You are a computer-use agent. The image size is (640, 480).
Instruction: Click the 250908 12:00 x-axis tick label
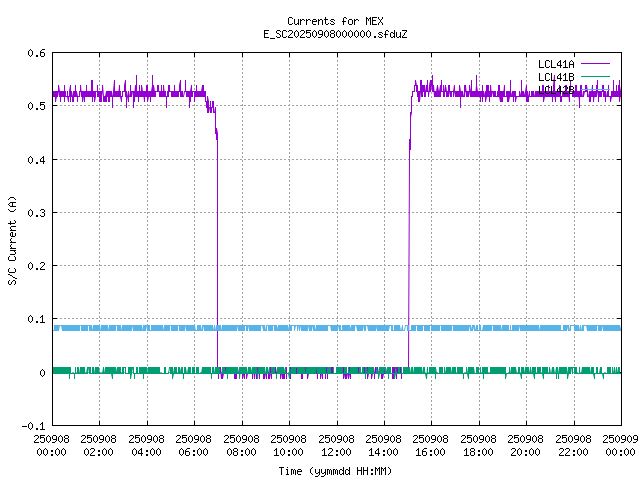pos(336,444)
